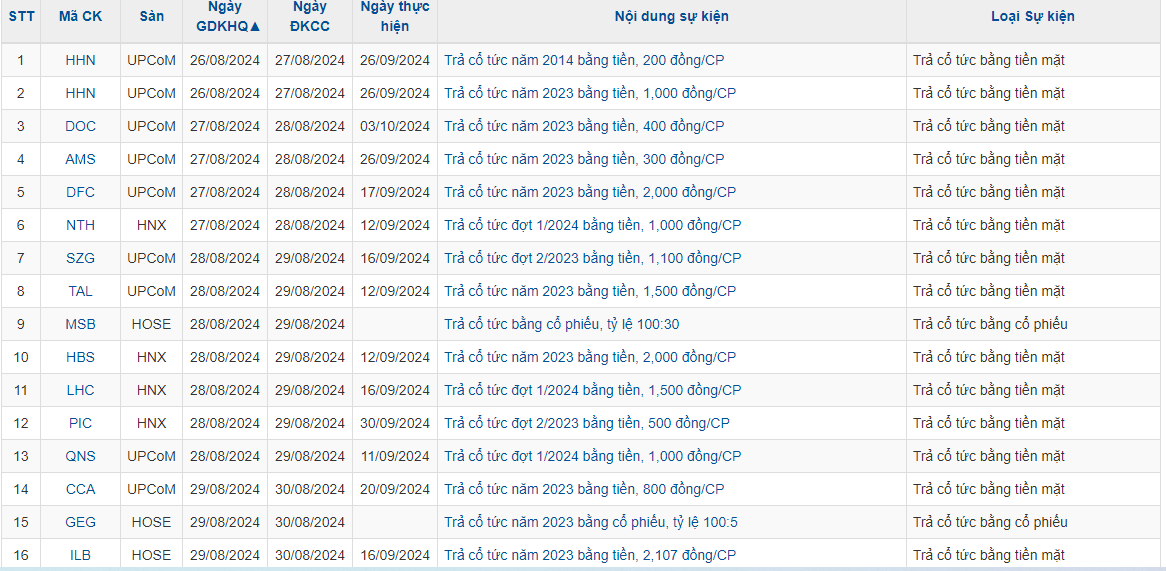Select 'UPCoM' exchange cell in SZG row
1166x571 pixels.
point(152,258)
